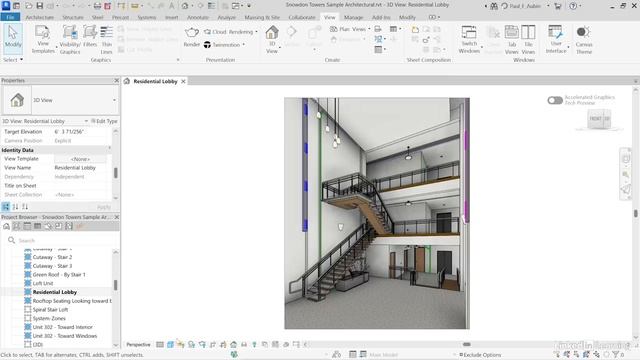Viewport: 640px width, 360px height.
Task: Click the Print icon in quick access toolbar
Action: click(x=97, y=6)
